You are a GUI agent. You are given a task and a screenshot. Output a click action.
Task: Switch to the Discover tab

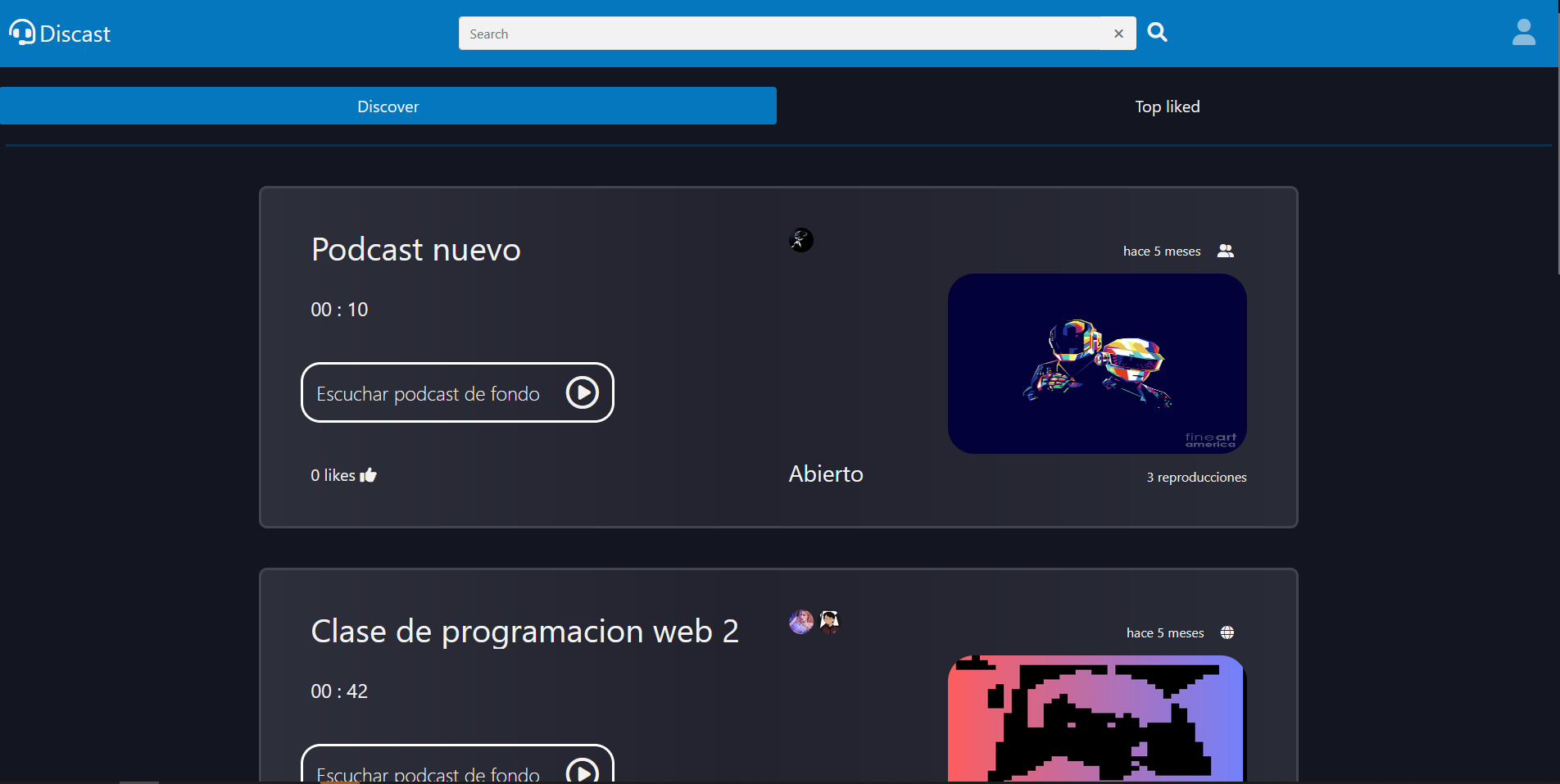[x=388, y=106]
